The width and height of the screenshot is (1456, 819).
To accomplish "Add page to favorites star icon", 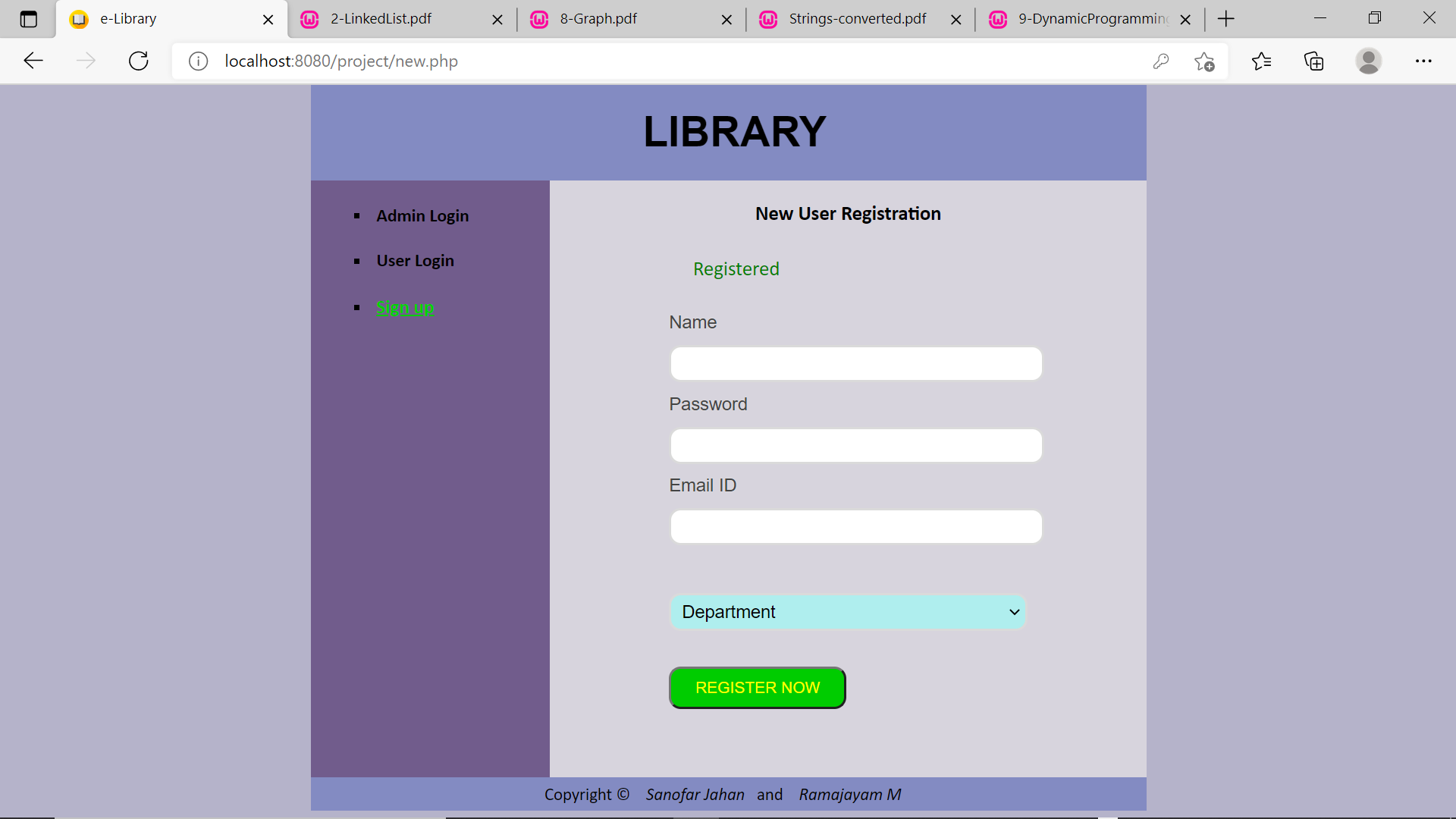I will (1204, 61).
